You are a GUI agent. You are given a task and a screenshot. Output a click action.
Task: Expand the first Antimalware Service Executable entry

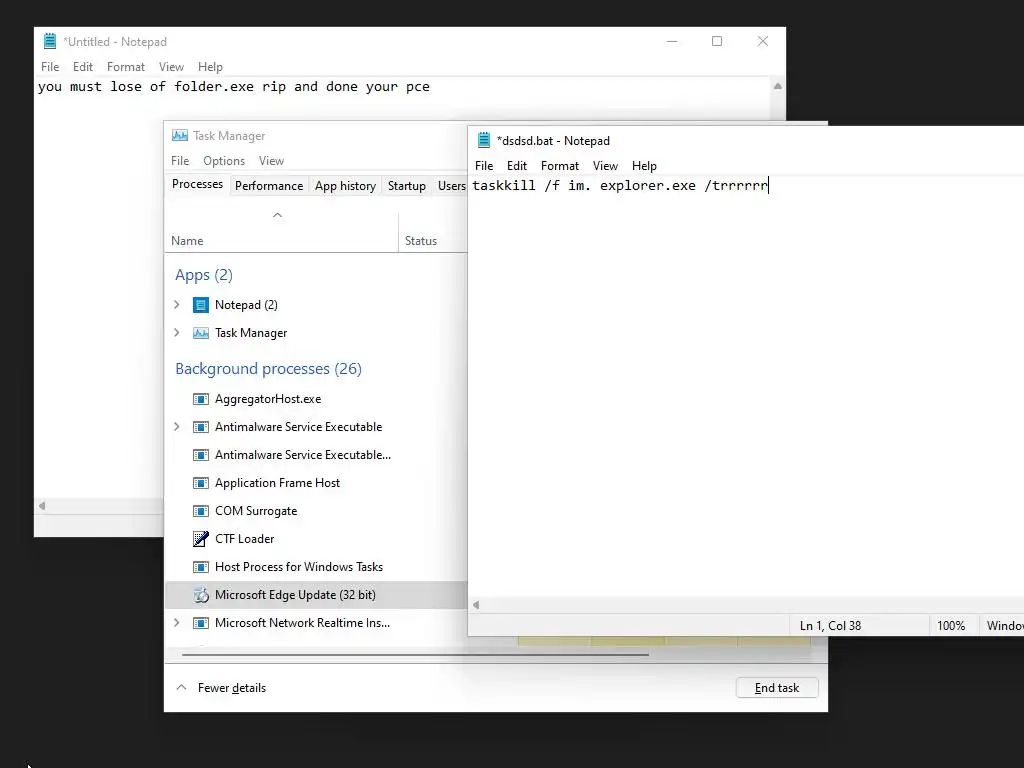pos(176,426)
